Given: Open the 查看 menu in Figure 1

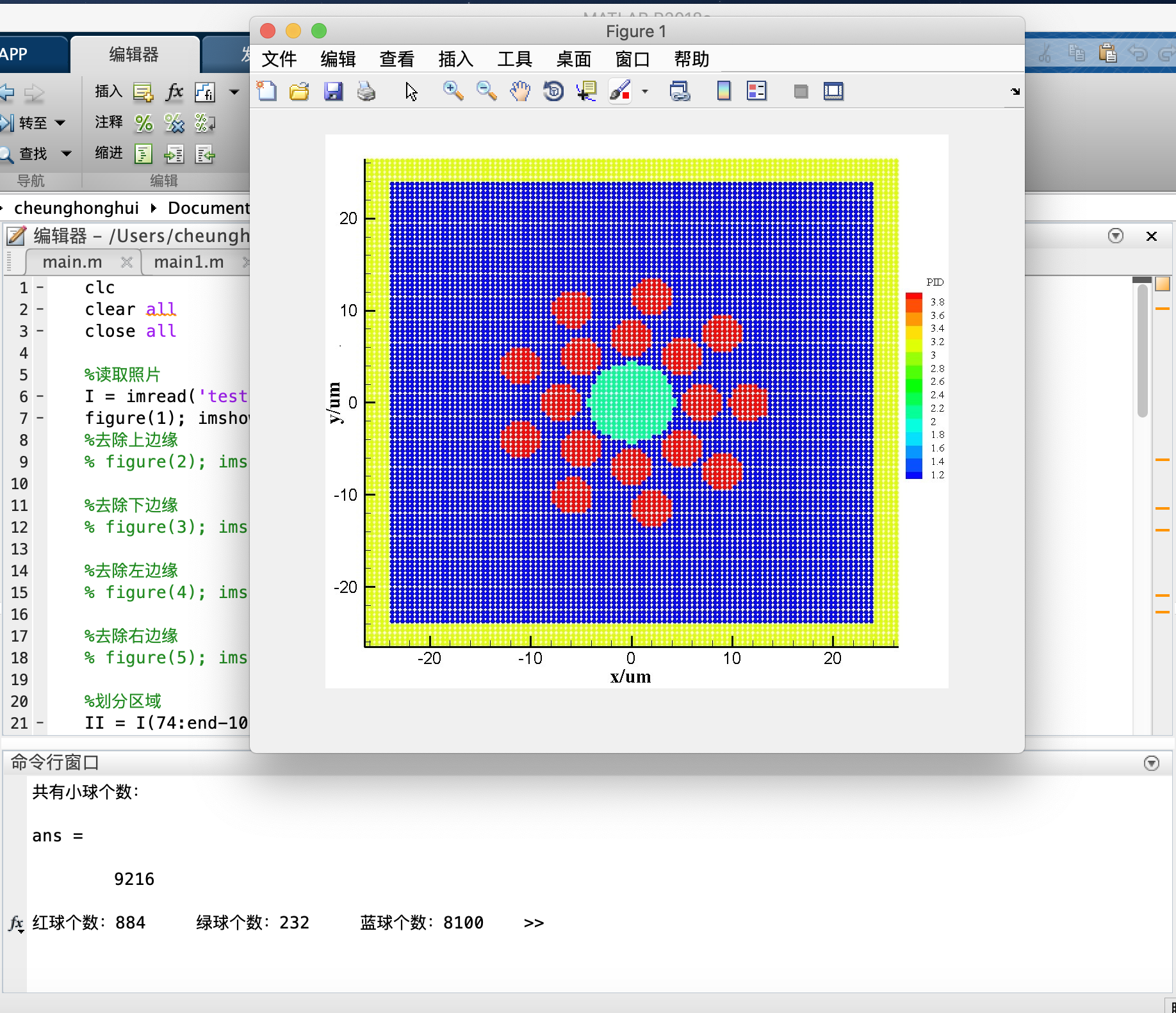Looking at the screenshot, I should [397, 59].
